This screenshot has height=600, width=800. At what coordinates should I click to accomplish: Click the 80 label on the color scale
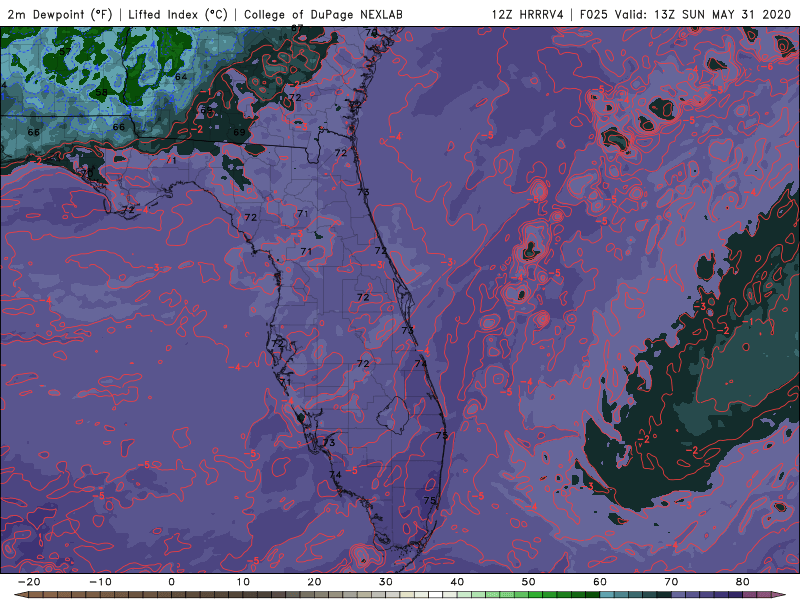[743, 582]
